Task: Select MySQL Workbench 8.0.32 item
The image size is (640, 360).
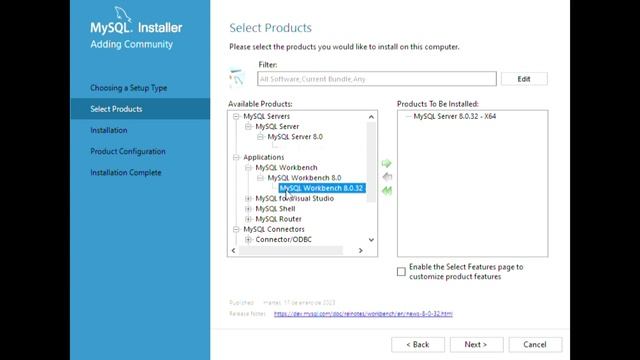Action: [322, 188]
